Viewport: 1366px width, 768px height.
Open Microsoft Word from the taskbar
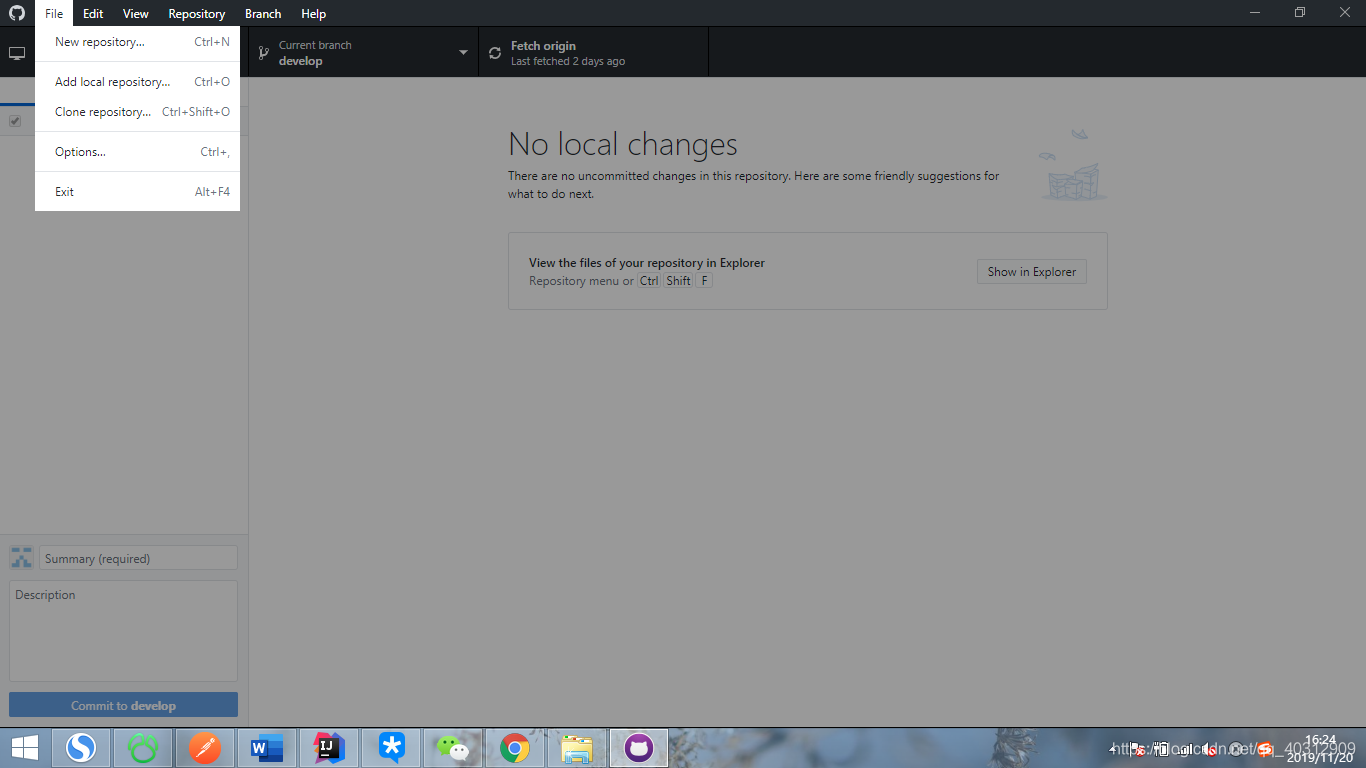(267, 747)
